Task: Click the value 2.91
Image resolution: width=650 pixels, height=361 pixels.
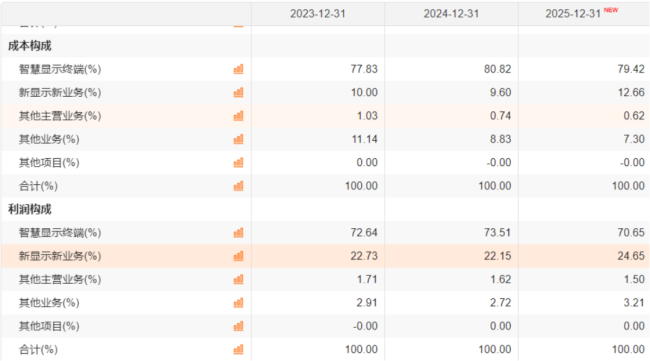Action: click(x=367, y=303)
